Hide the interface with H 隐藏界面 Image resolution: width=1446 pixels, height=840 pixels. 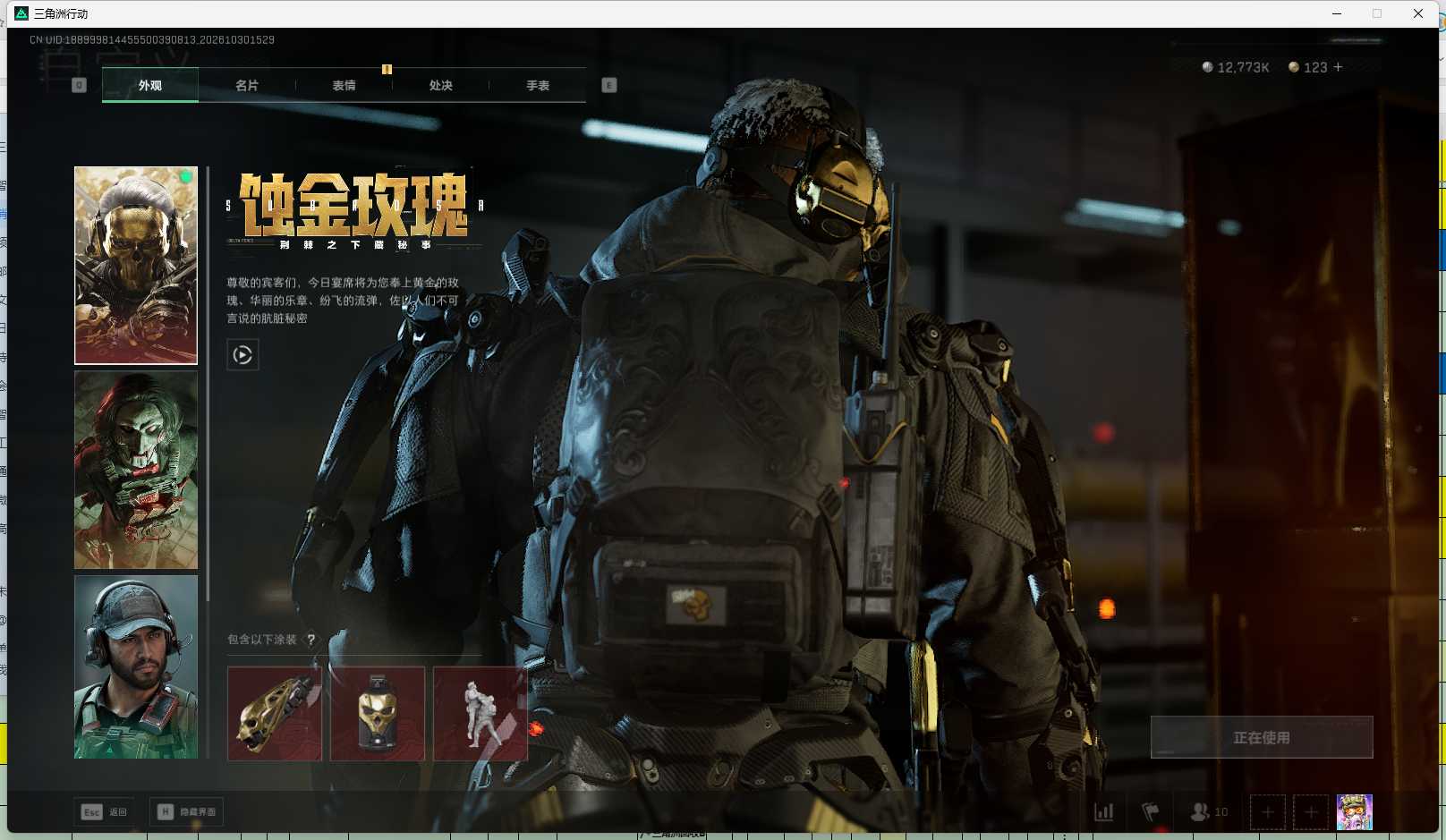click(186, 812)
